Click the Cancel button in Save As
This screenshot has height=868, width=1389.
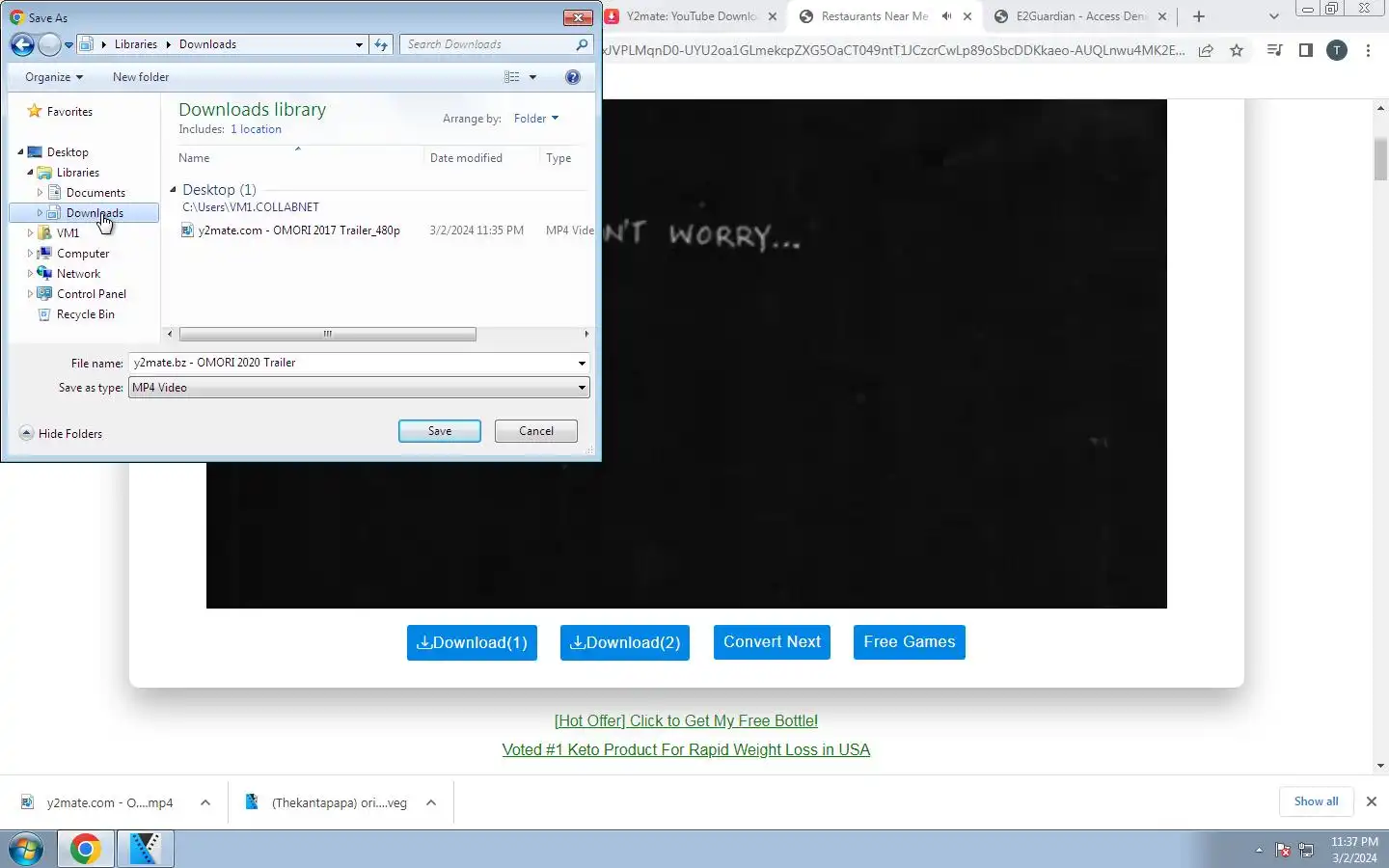pyautogui.click(x=536, y=431)
